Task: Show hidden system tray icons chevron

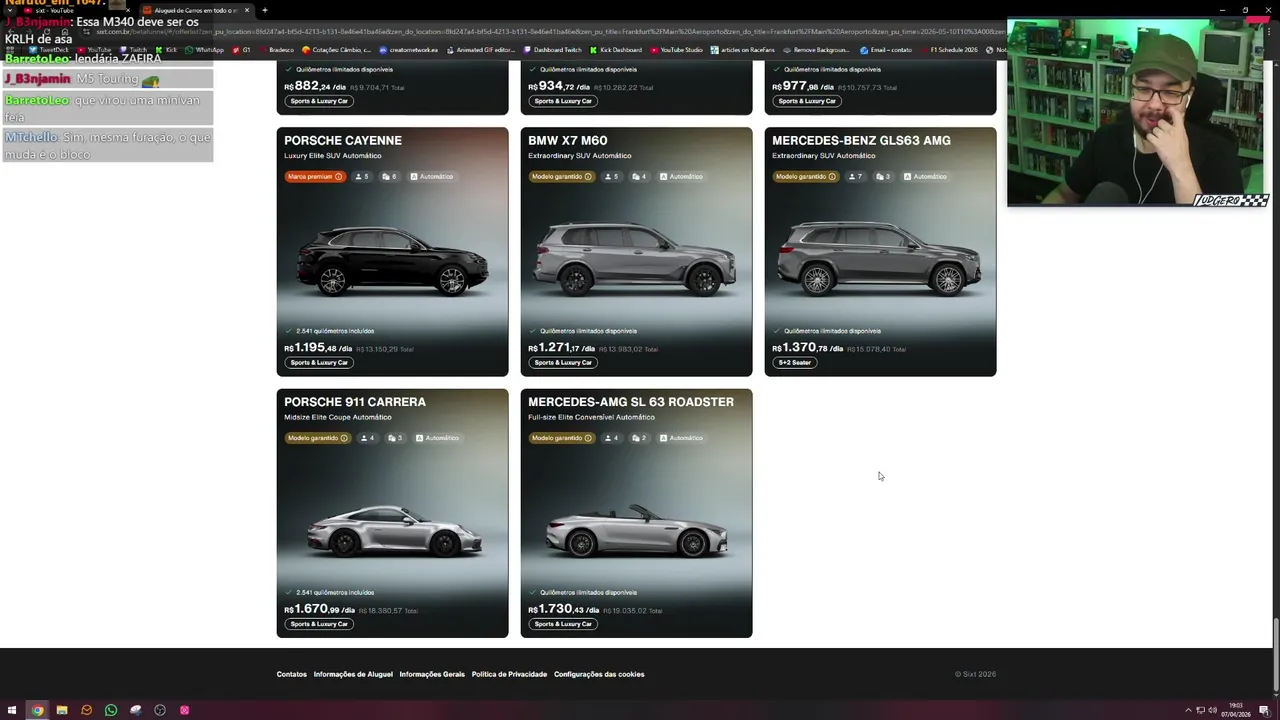Action: (x=1188, y=710)
